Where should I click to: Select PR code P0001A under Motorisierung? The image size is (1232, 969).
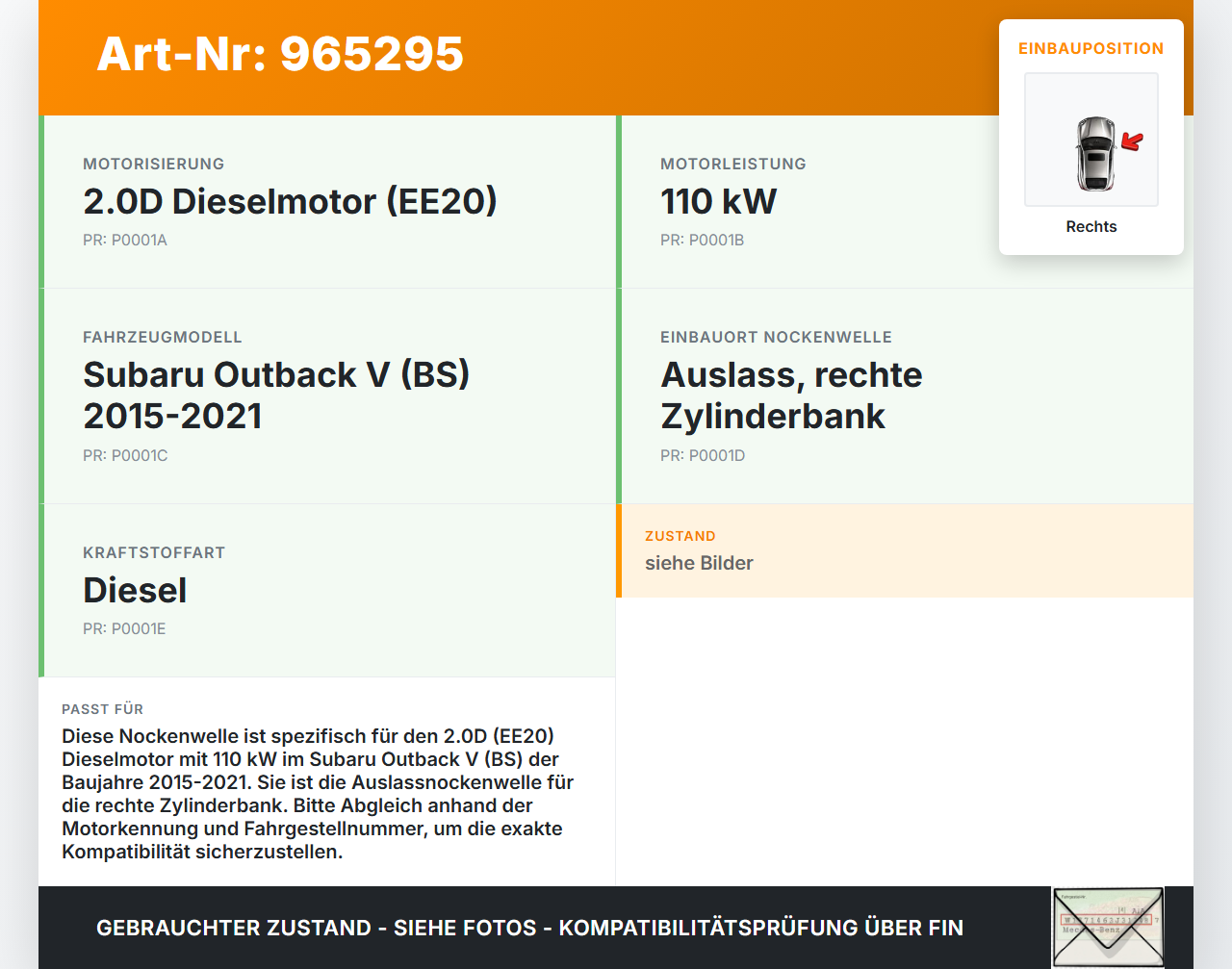[125, 240]
